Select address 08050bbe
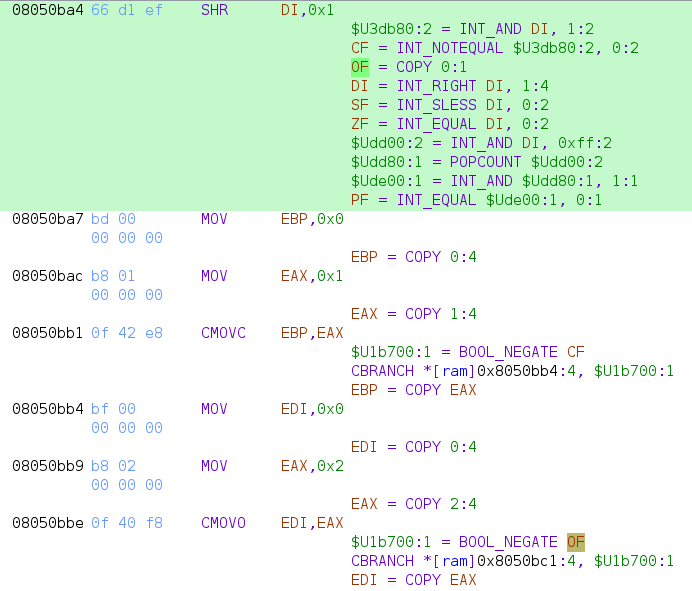This screenshot has height=591, width=692. click(48, 523)
